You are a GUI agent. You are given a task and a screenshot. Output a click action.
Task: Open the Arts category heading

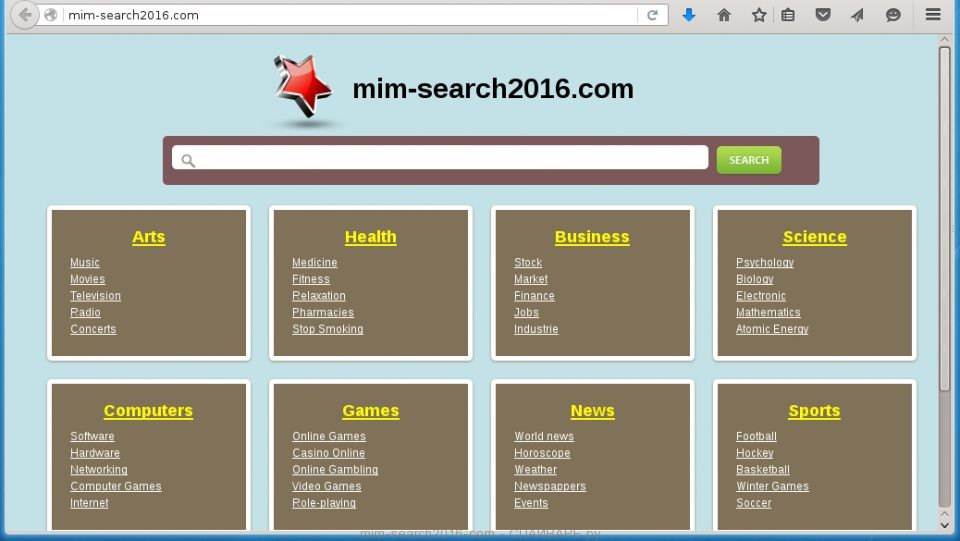[148, 237]
